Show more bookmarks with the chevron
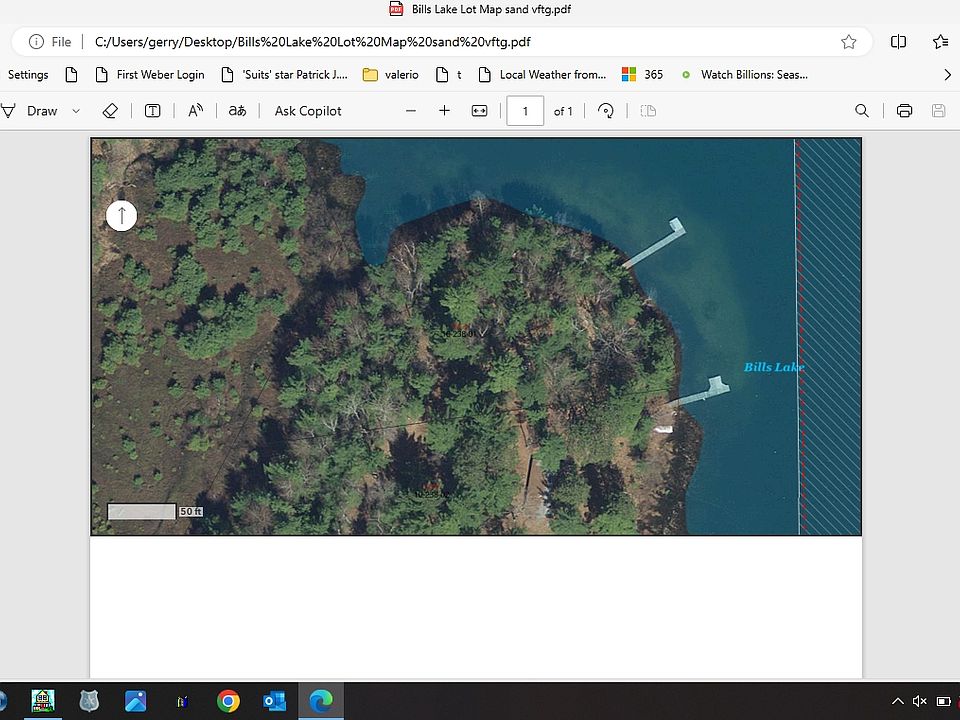 pyautogui.click(x=947, y=74)
